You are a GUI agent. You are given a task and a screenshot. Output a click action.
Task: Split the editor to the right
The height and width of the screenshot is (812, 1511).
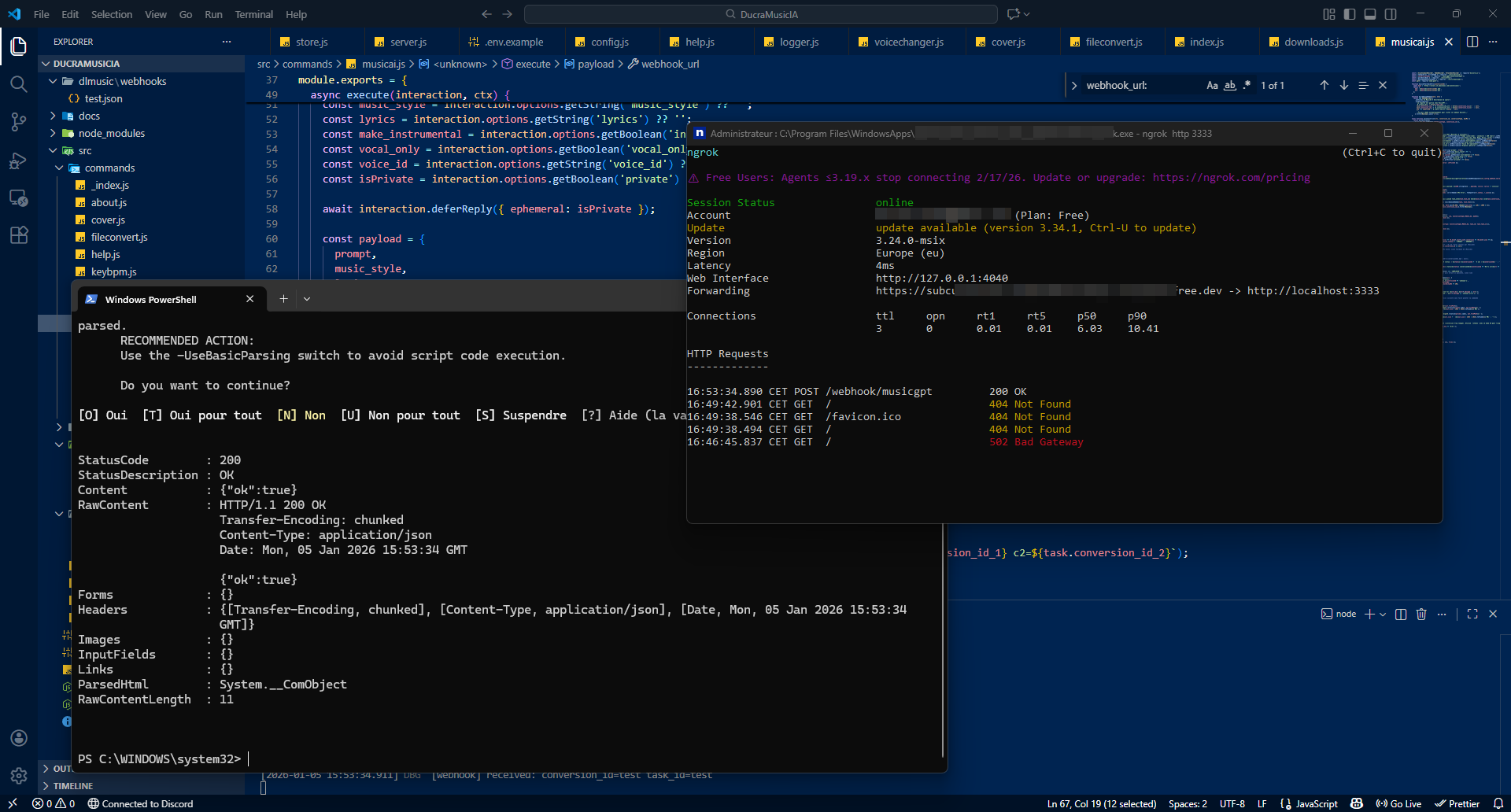1472,42
